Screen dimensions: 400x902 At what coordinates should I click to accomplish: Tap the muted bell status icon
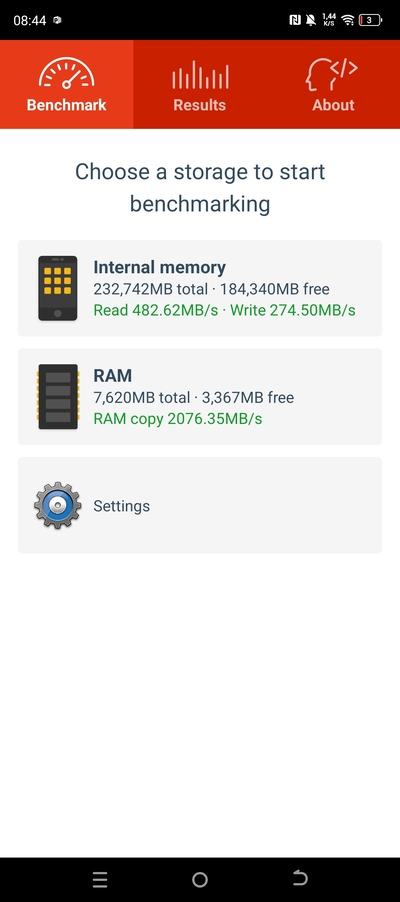click(311, 20)
